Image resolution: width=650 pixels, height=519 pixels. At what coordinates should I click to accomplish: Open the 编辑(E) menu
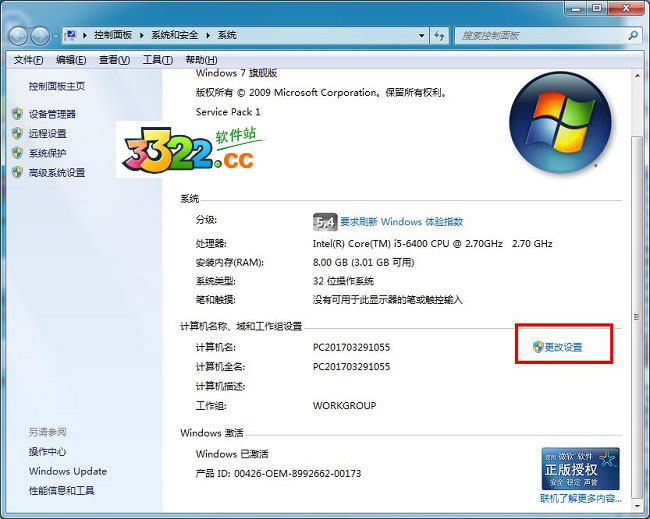click(71, 60)
